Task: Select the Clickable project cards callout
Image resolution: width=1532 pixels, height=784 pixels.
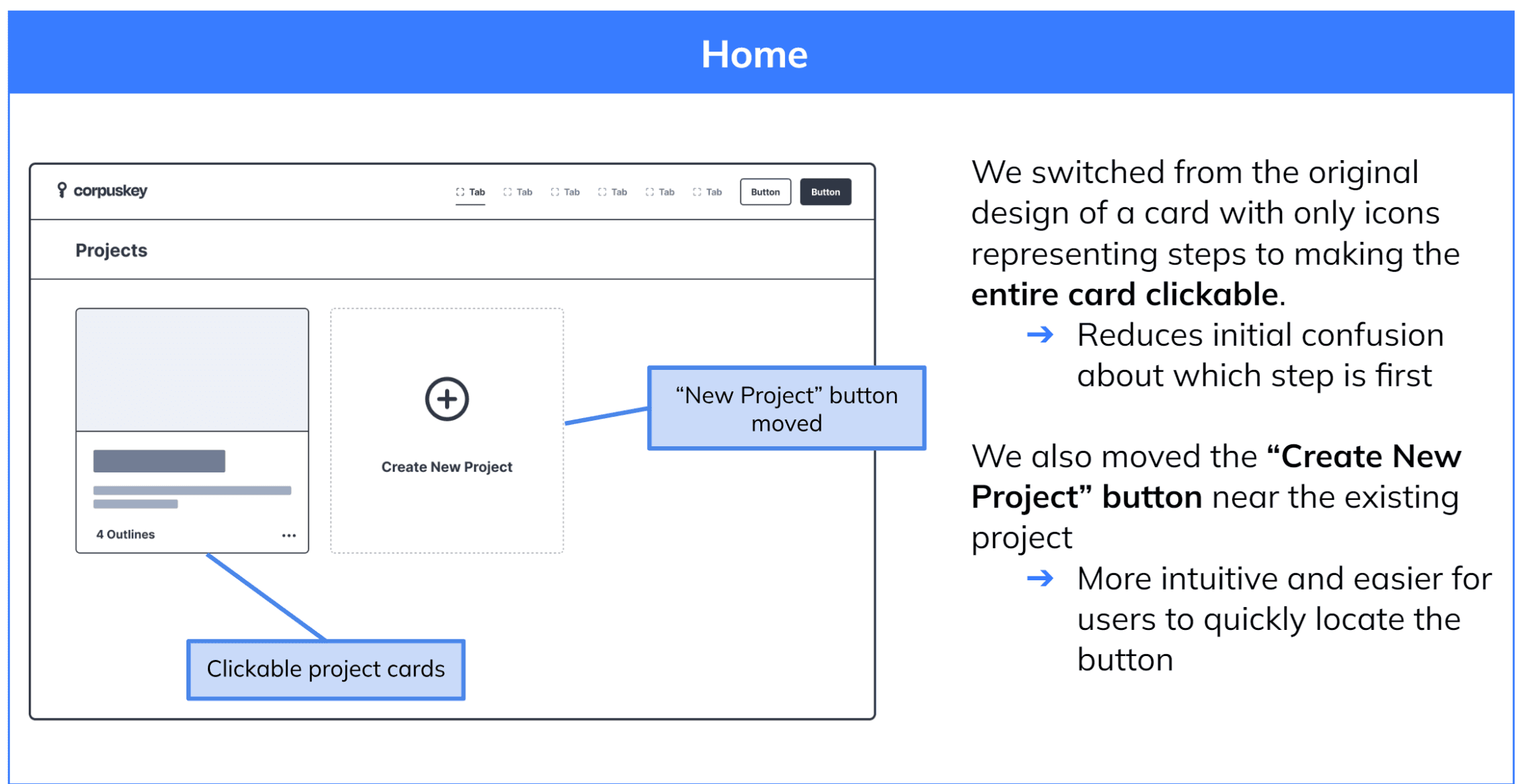Action: [x=326, y=669]
